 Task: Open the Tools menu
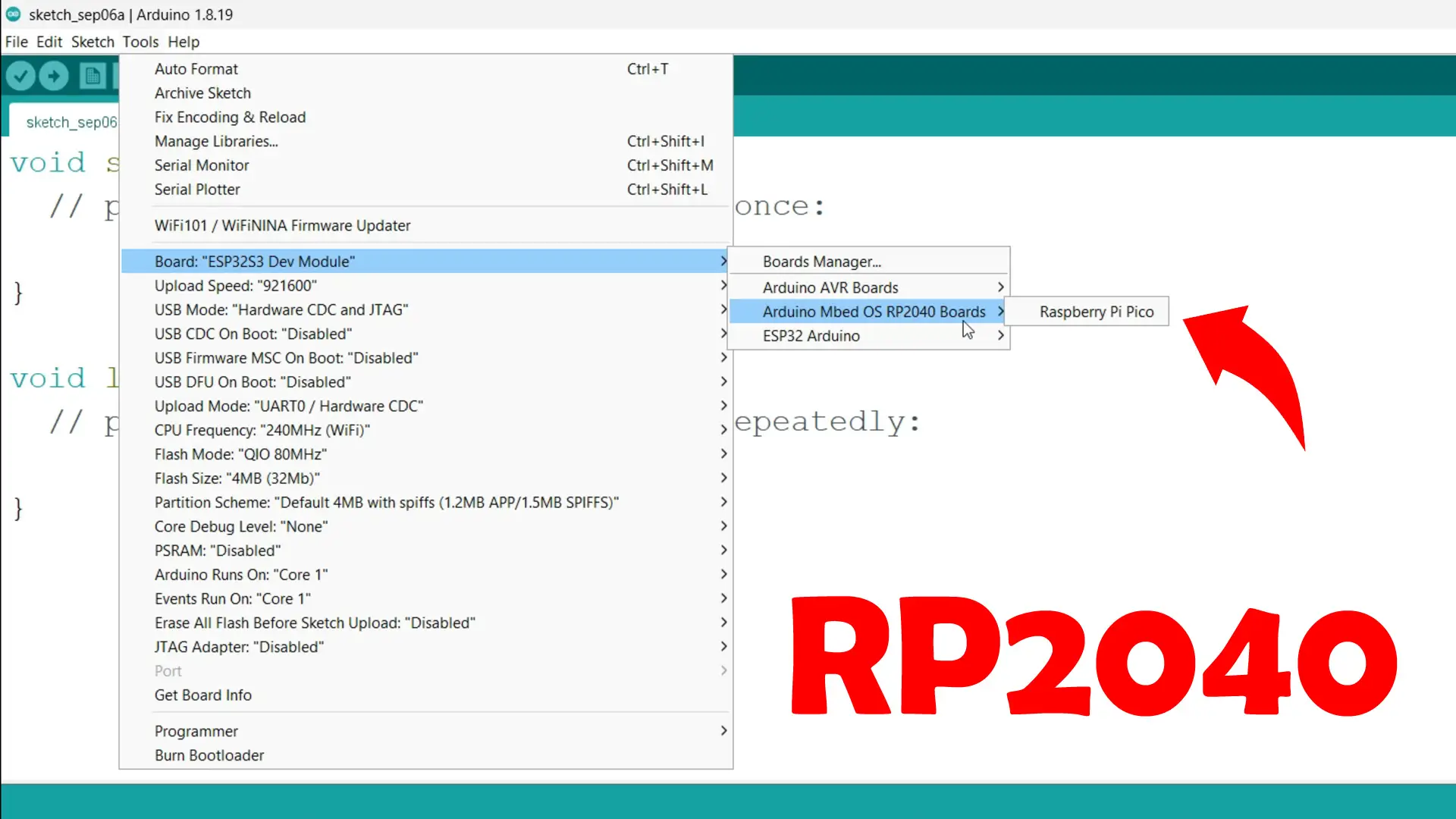pos(140,42)
